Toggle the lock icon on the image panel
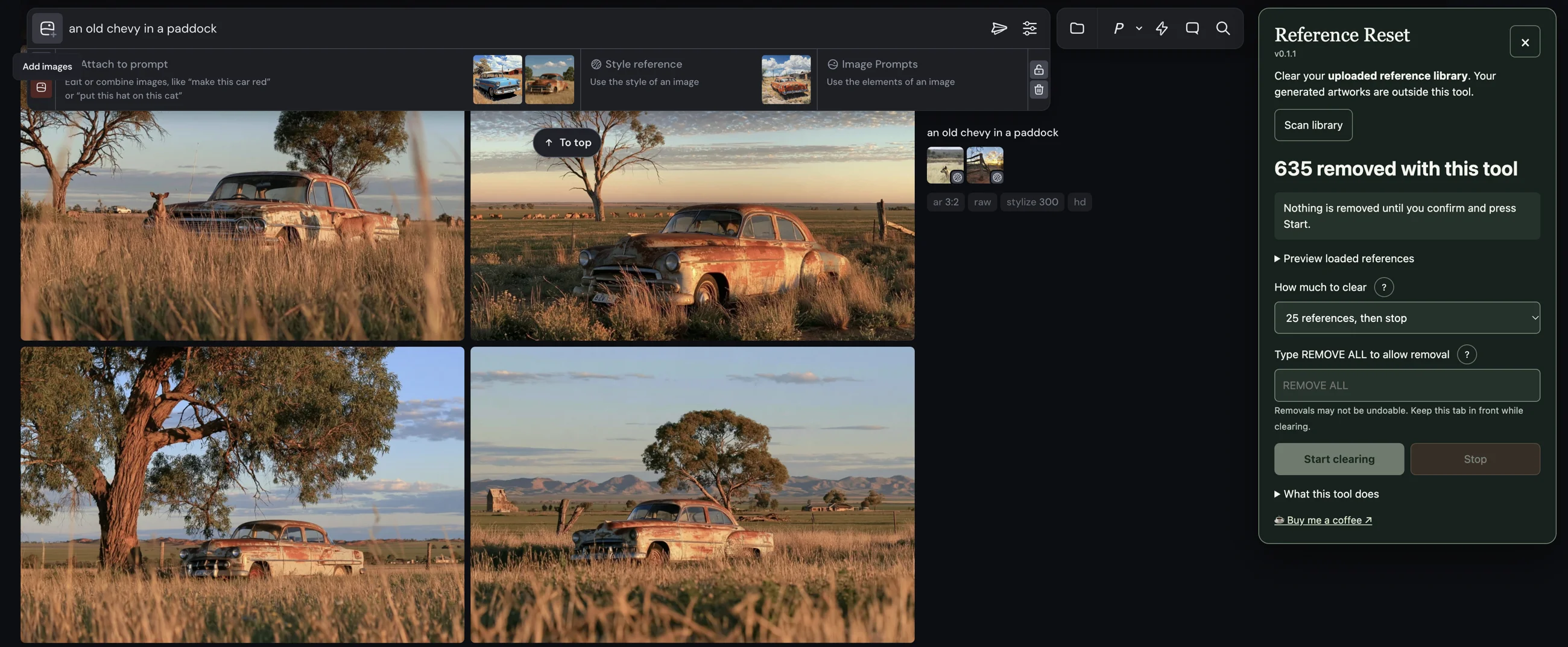The image size is (1568, 647). click(x=1038, y=69)
